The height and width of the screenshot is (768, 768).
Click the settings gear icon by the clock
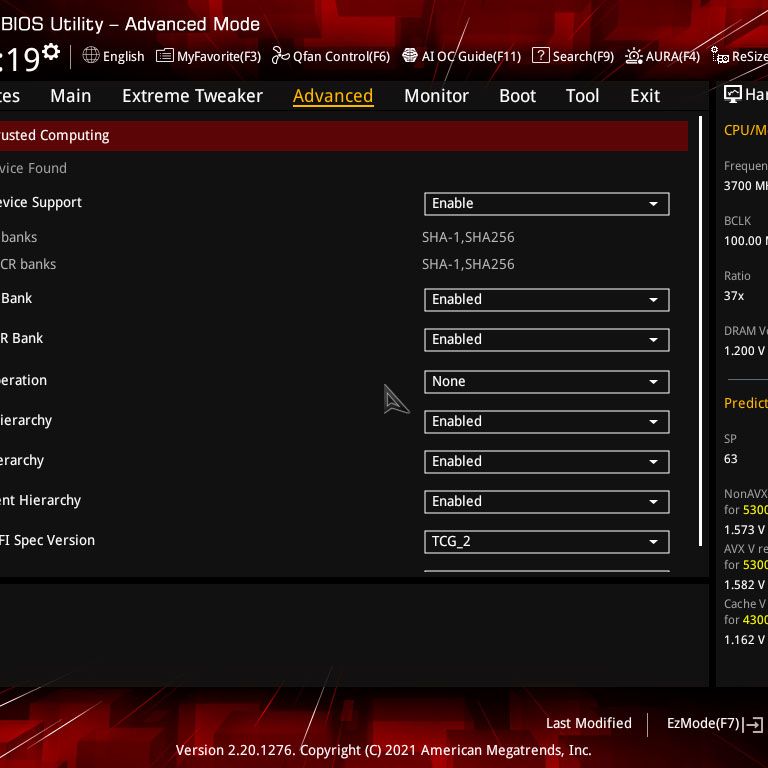[x=51, y=51]
